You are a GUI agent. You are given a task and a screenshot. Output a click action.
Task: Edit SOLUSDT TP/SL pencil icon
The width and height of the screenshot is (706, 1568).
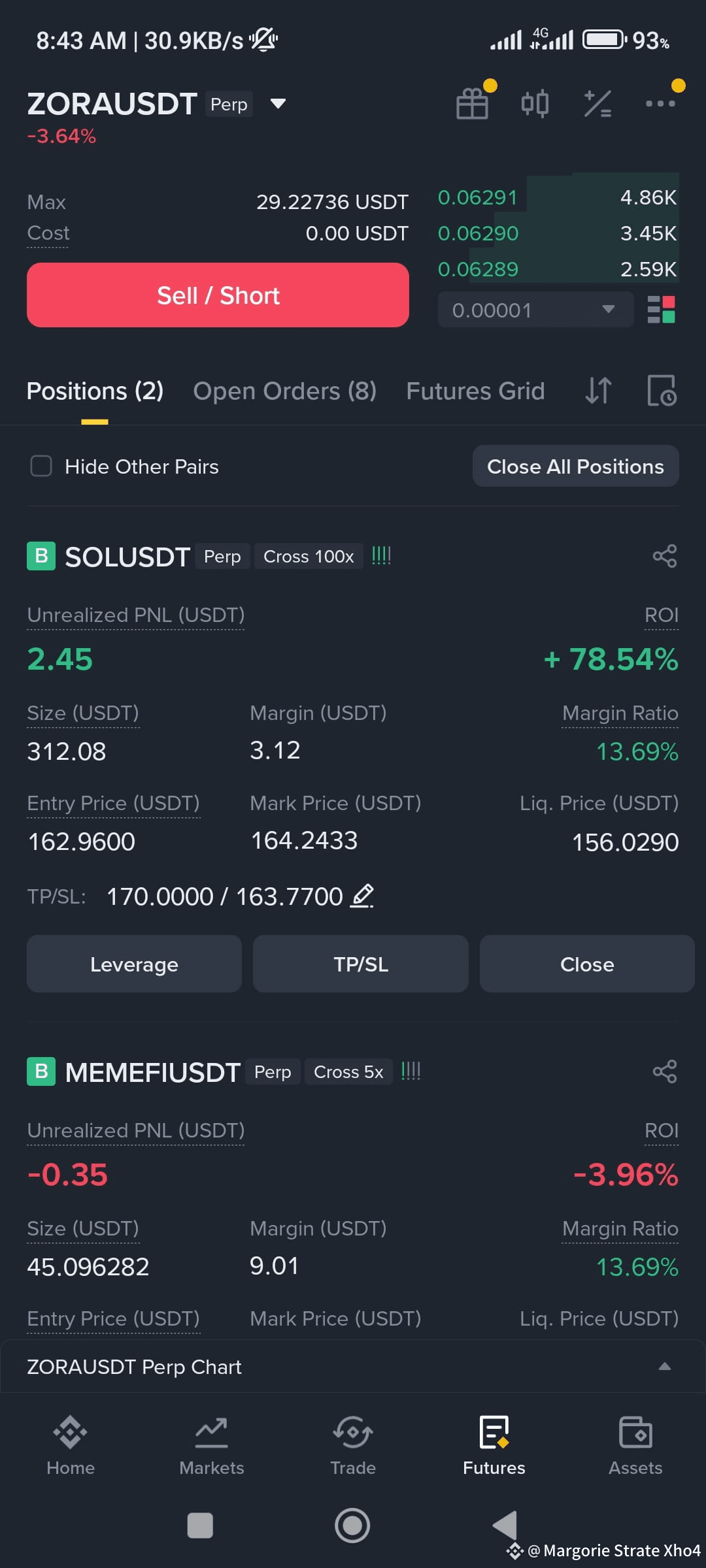[362, 896]
